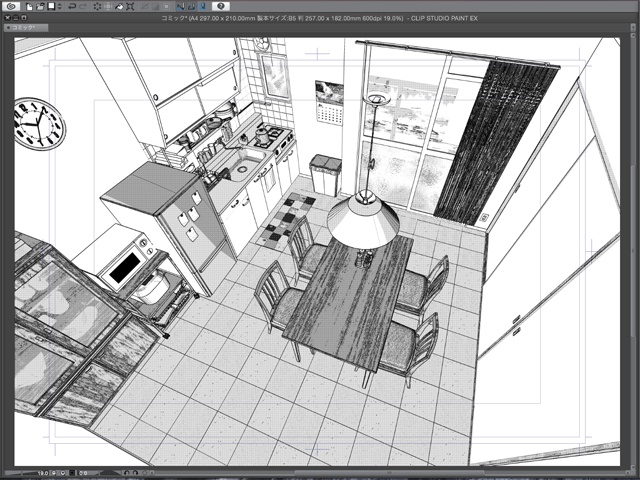Click the Clear Outside Selection icon
This screenshot has width=640, height=480.
click(x=108, y=7)
